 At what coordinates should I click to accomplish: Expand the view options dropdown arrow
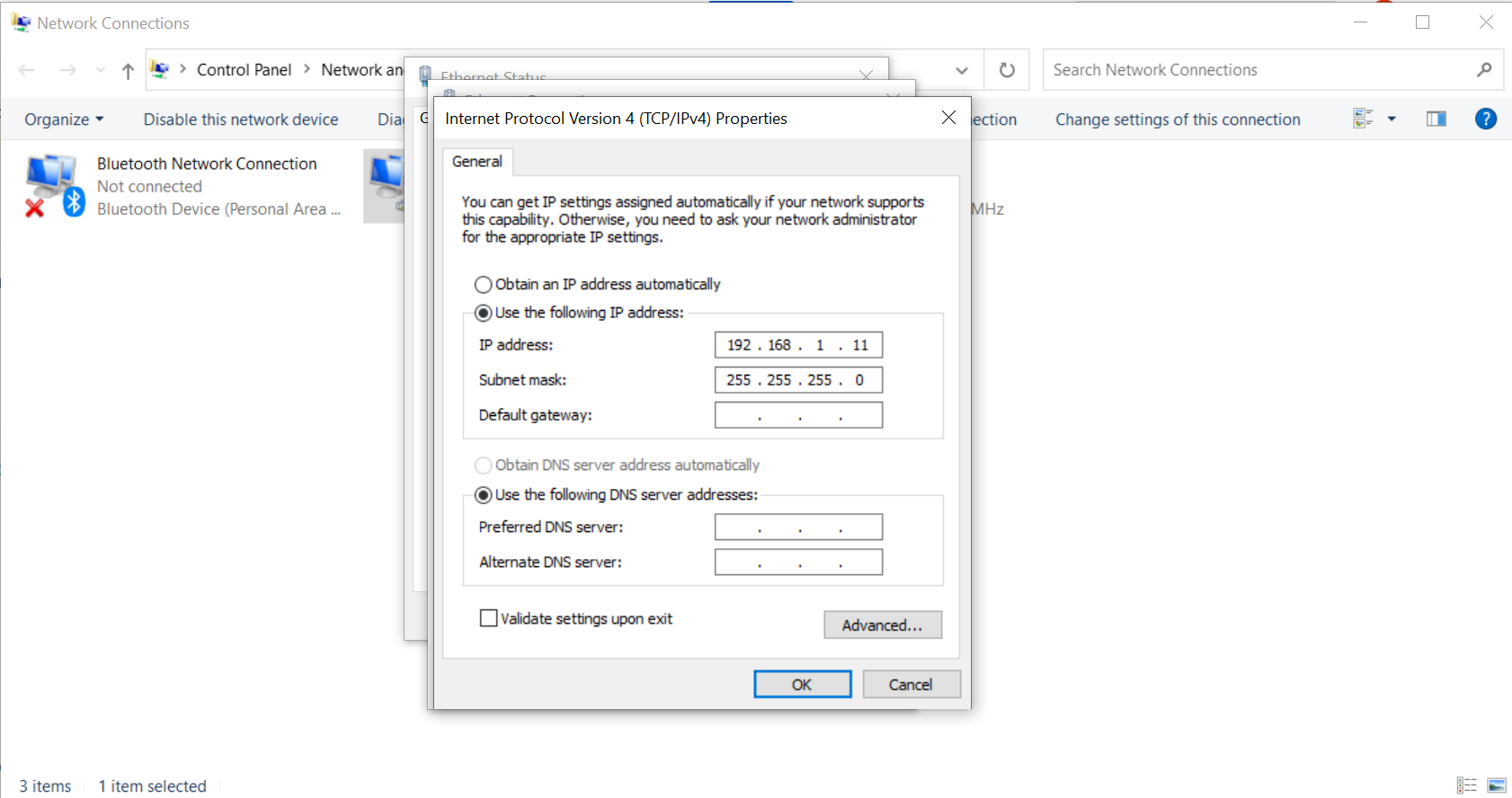(x=1392, y=119)
